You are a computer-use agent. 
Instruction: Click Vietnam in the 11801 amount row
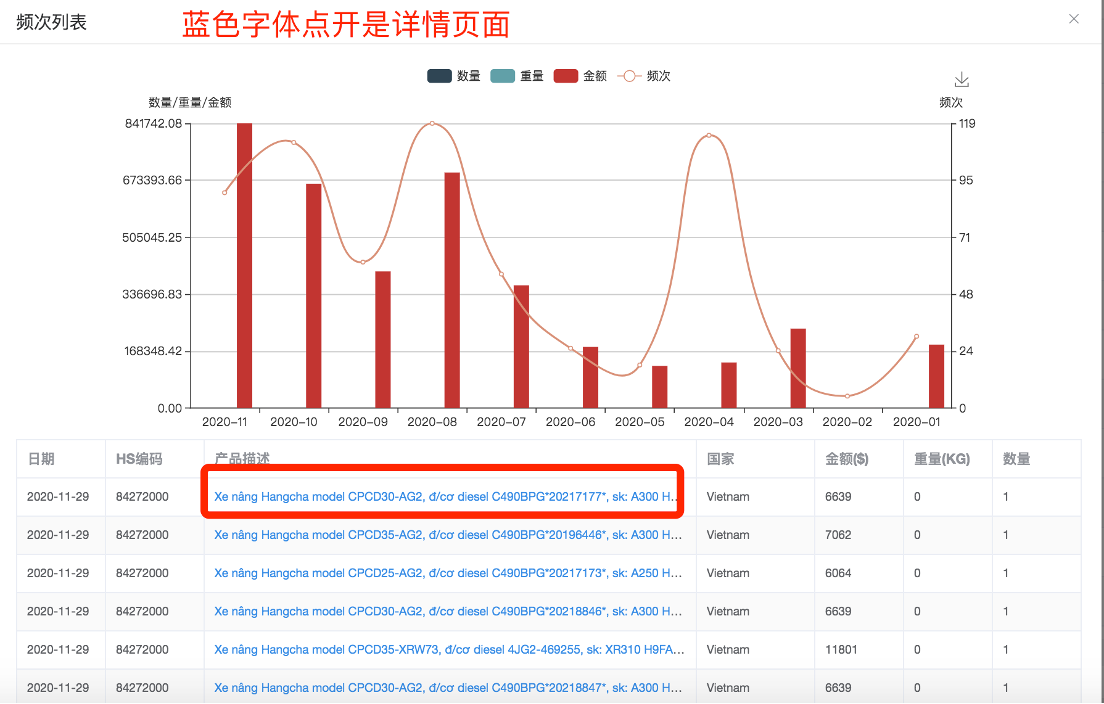coord(728,649)
